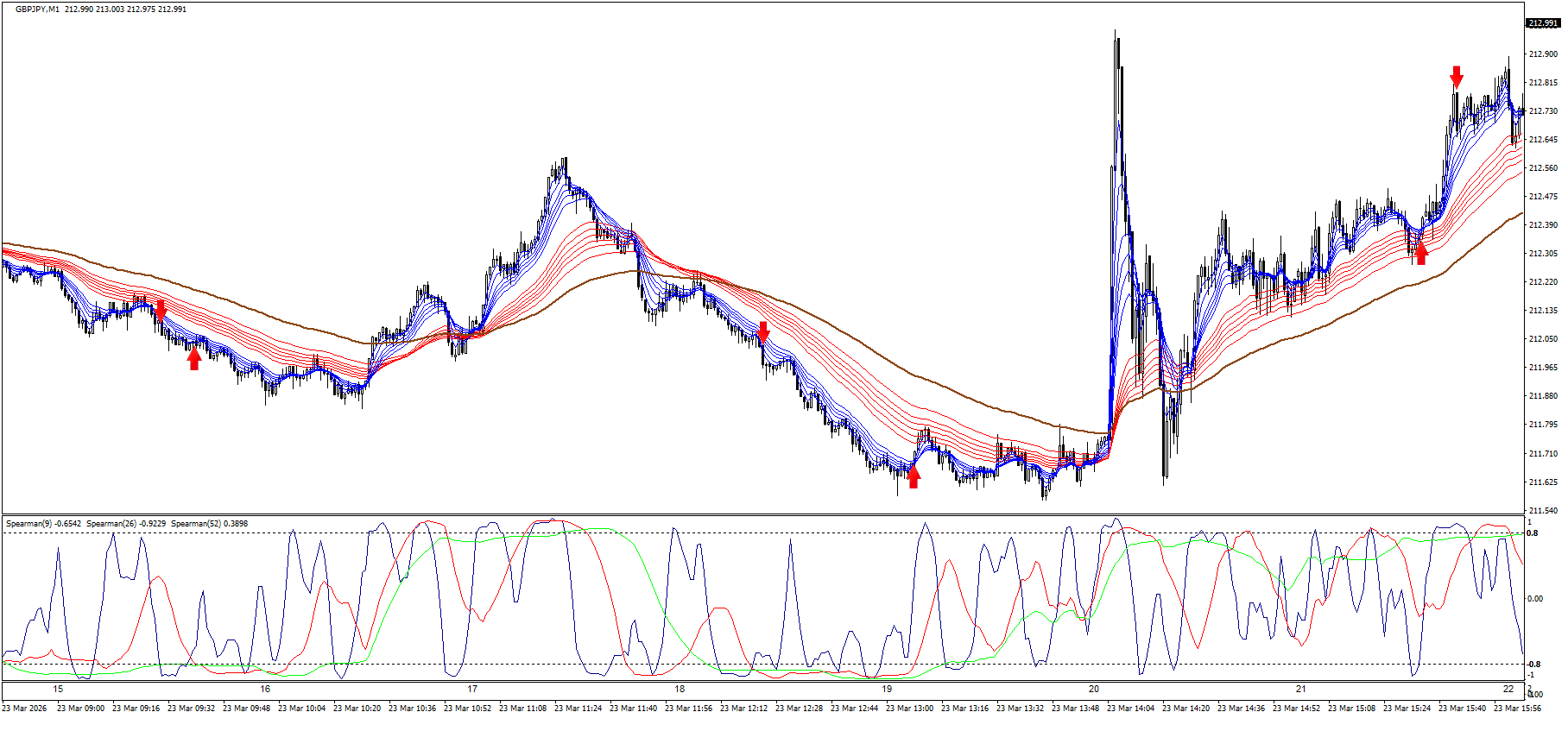Click the red up arrow below the 15:24 pullback
The image size is (1568, 731).
click(1420, 254)
